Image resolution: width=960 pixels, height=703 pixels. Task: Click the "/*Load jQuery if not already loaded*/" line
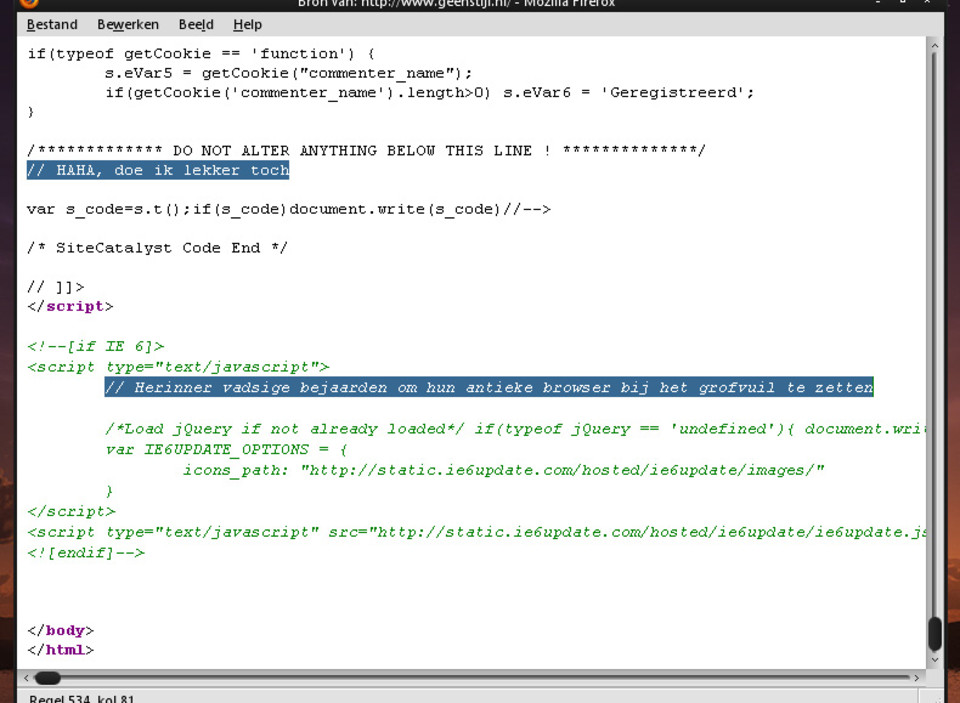pyautogui.click(x=515, y=429)
